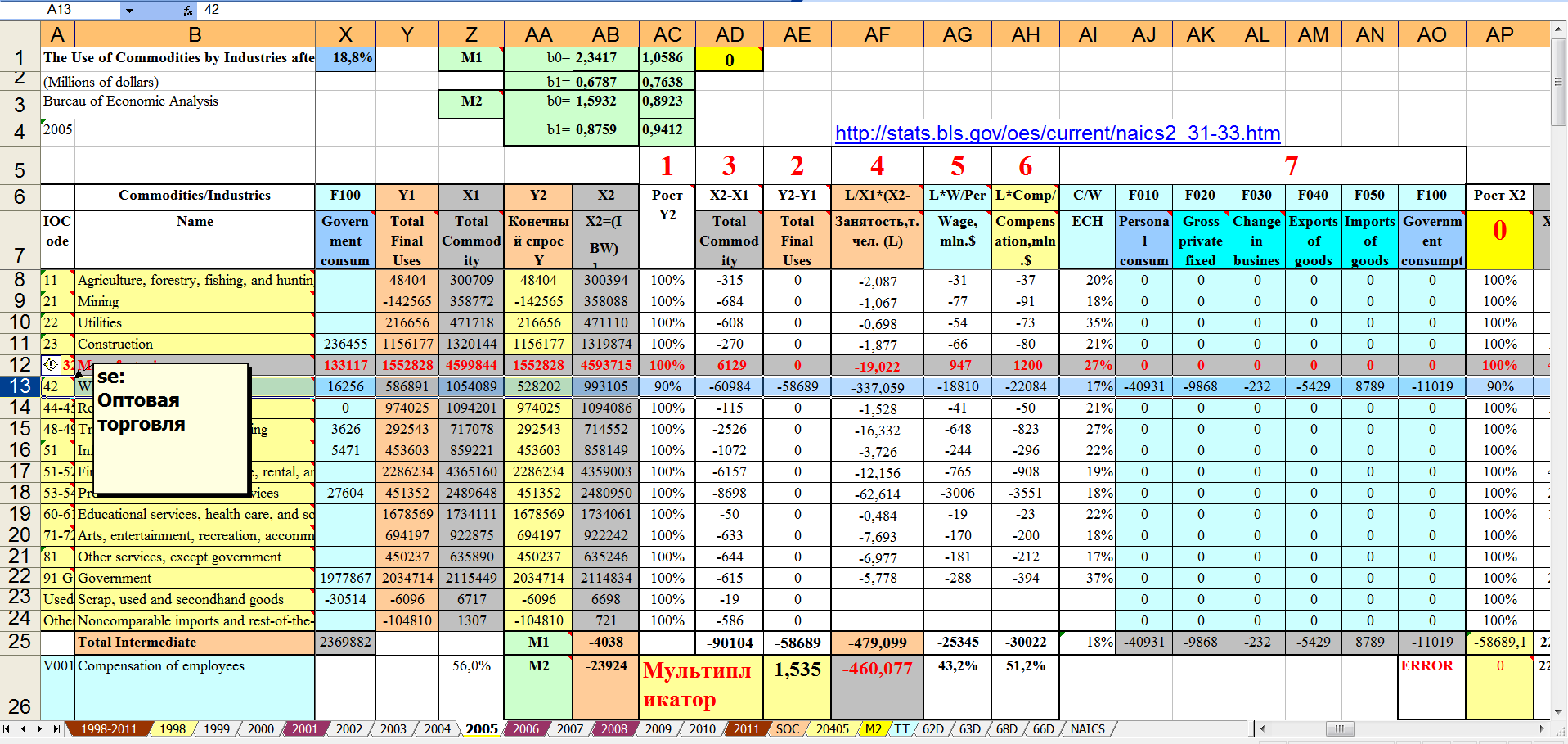Screen dimensions: 1568x744
Task: Go to the M2 sheet tab
Action: (x=873, y=728)
